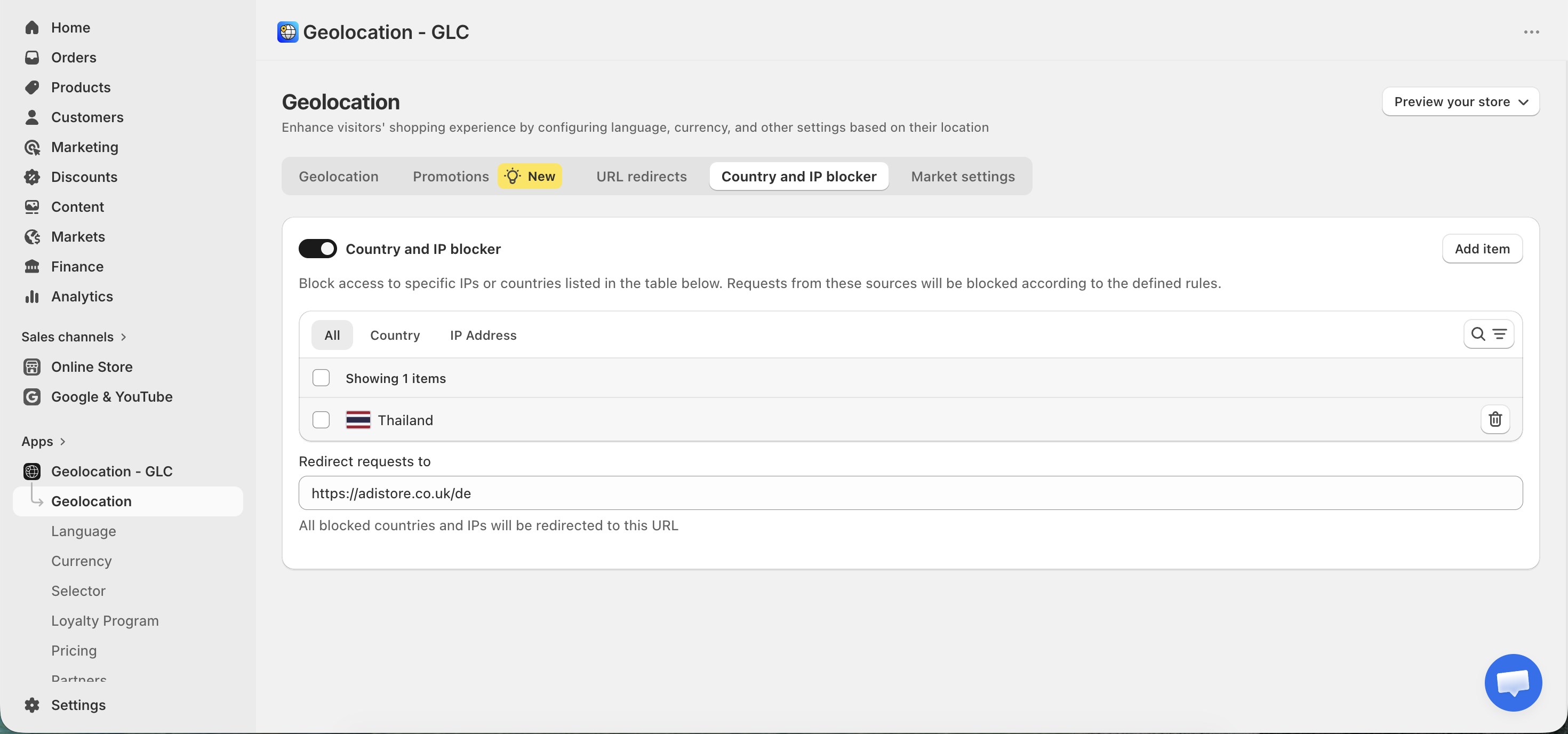Click the Settings gear icon
The height and width of the screenshot is (734, 1568).
(x=31, y=704)
